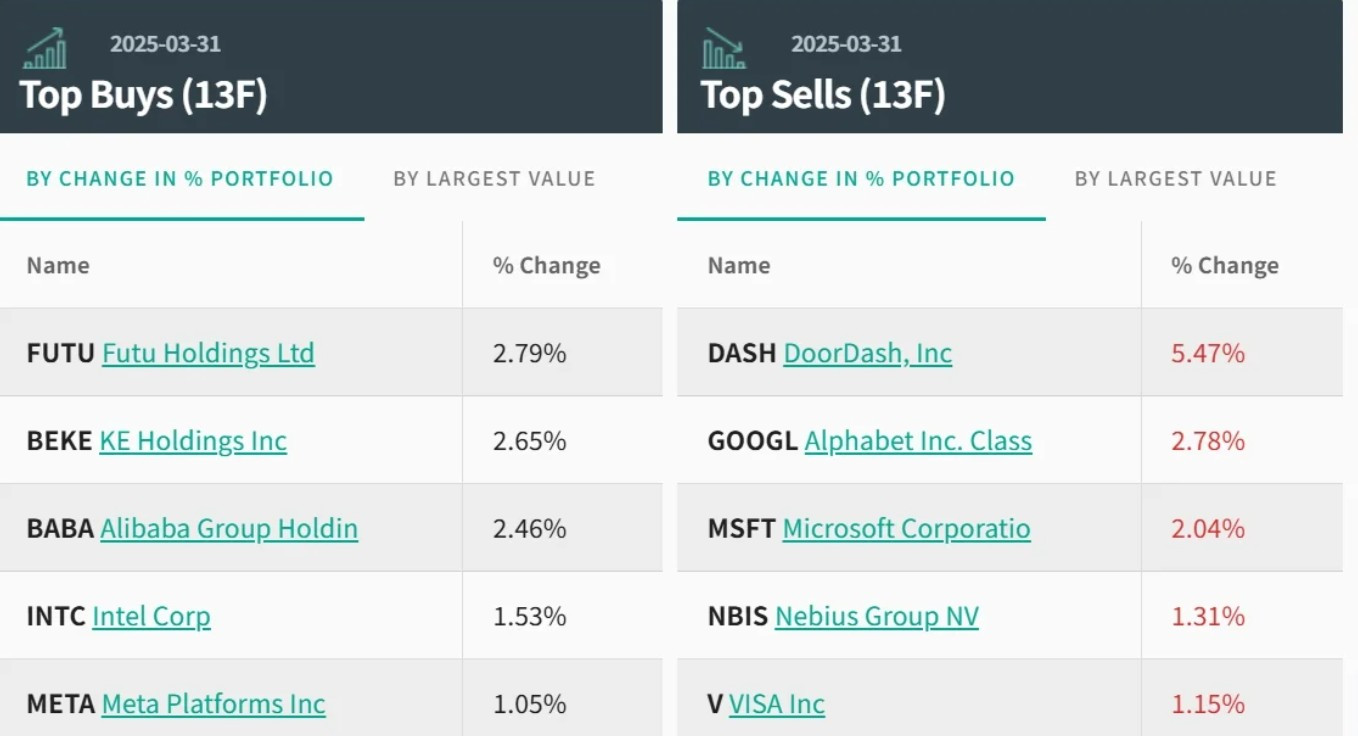Viewport: 1358px width, 736px height.
Task: Click the Top Buys rising chart icon
Action: coord(45,48)
